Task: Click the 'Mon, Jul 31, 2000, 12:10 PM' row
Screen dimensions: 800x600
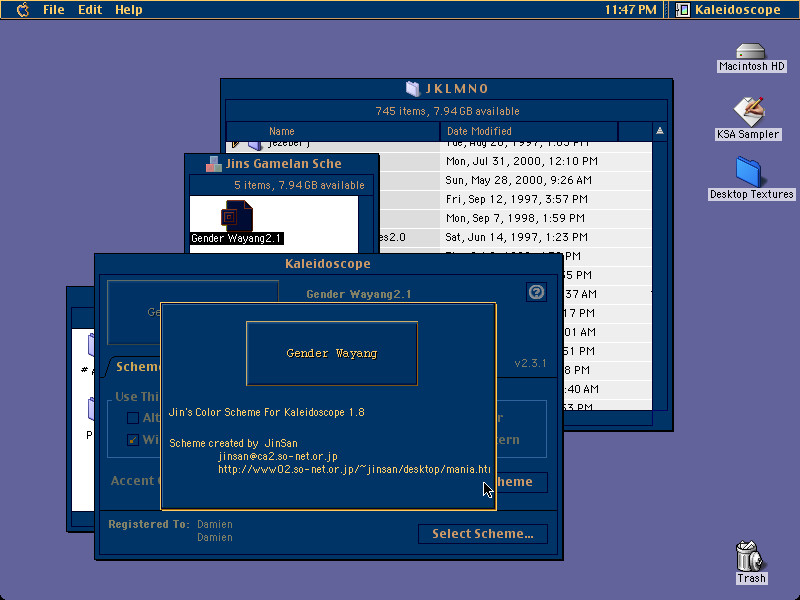Action: [x=521, y=161]
